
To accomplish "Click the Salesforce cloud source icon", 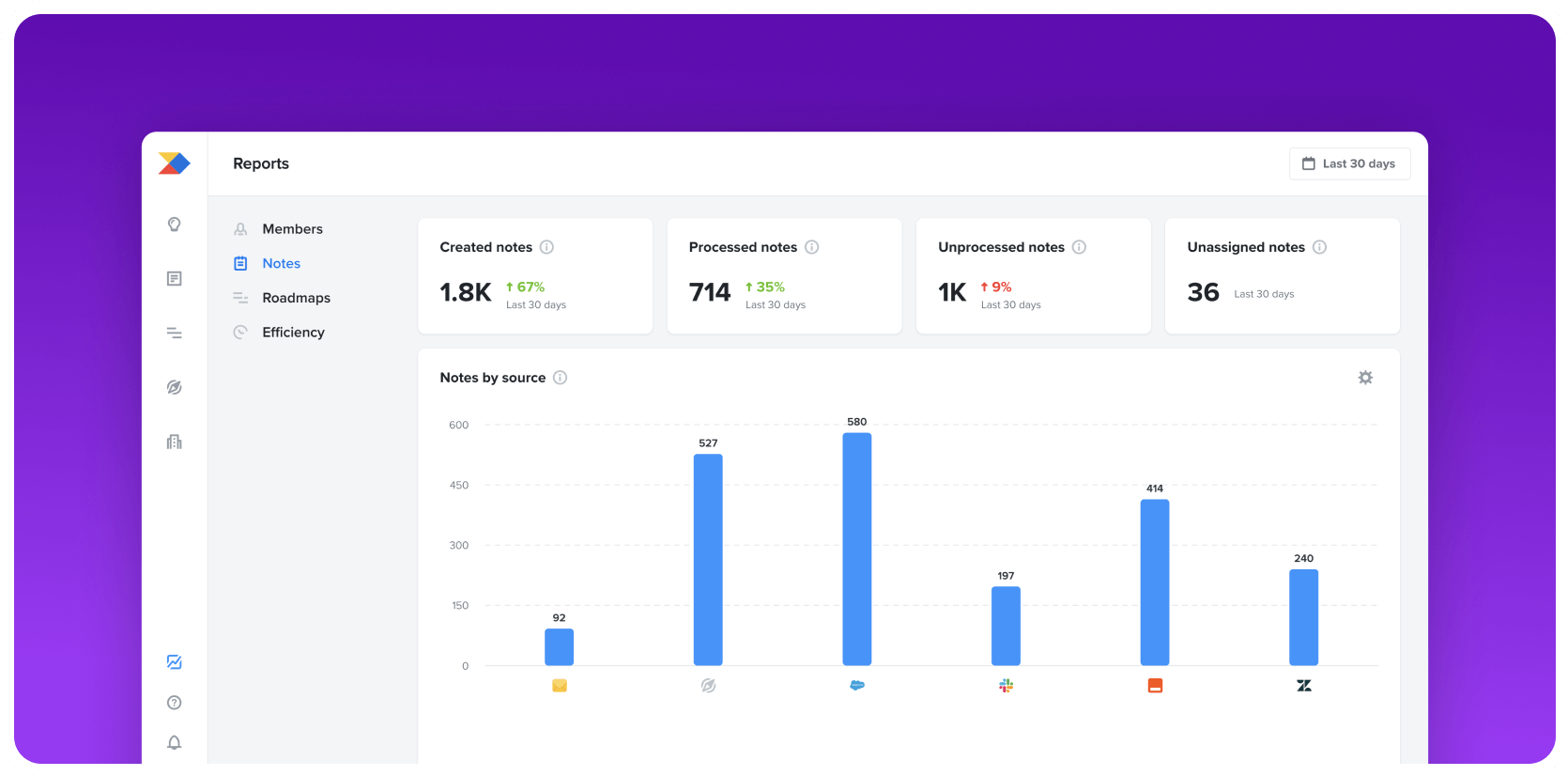I will pos(857,686).
